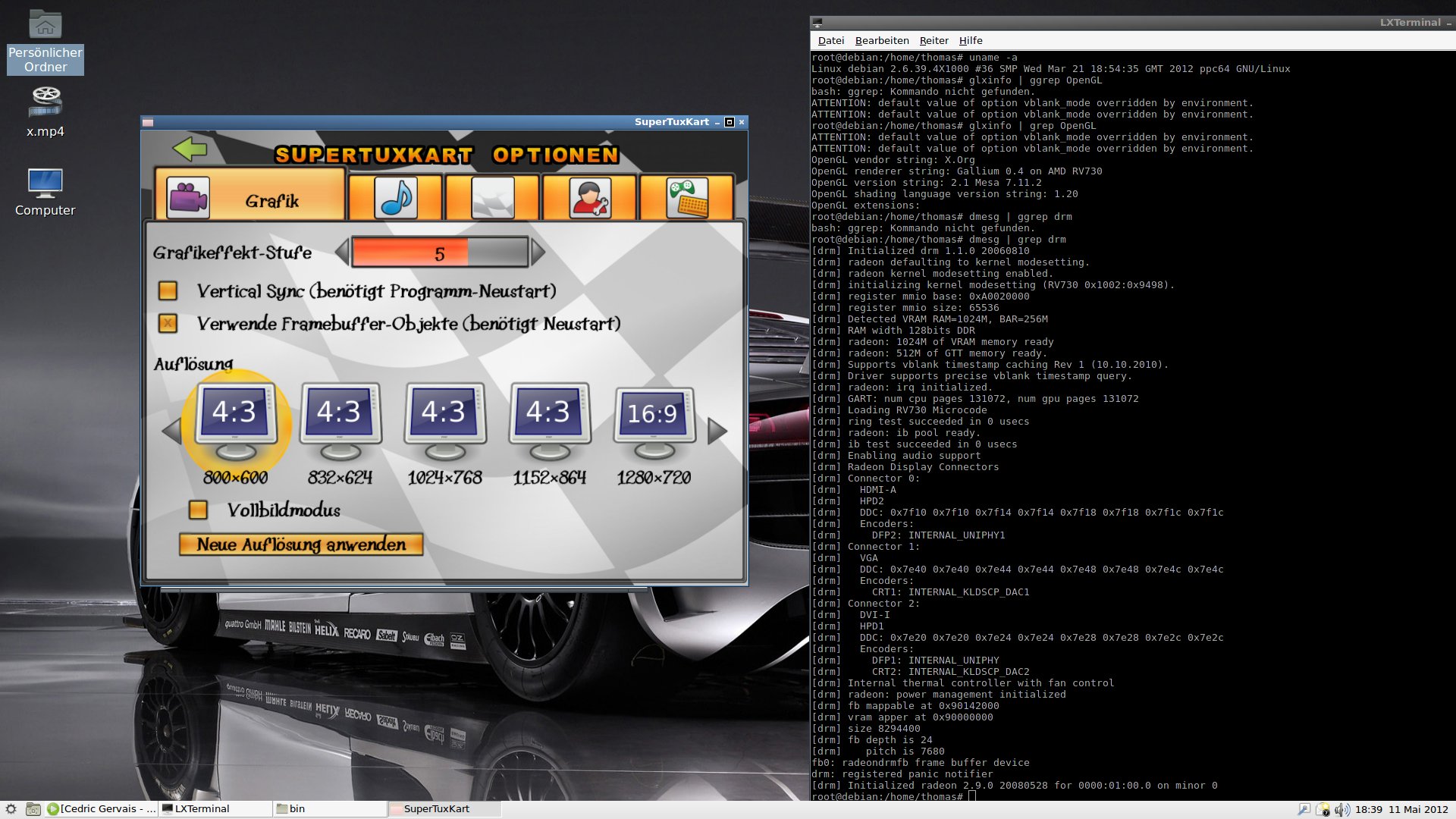Click 'Loading RV730 Microcode' line in terminal

click(x=899, y=410)
